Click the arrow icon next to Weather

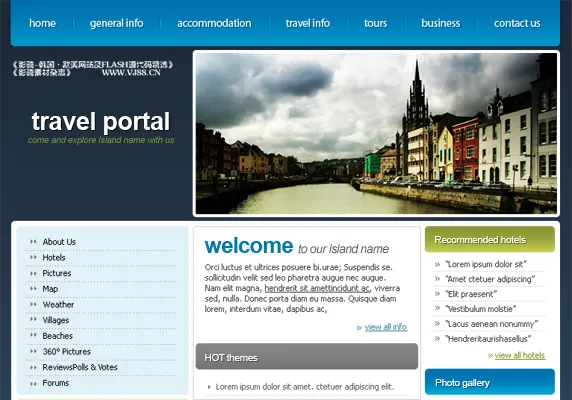[34, 304]
